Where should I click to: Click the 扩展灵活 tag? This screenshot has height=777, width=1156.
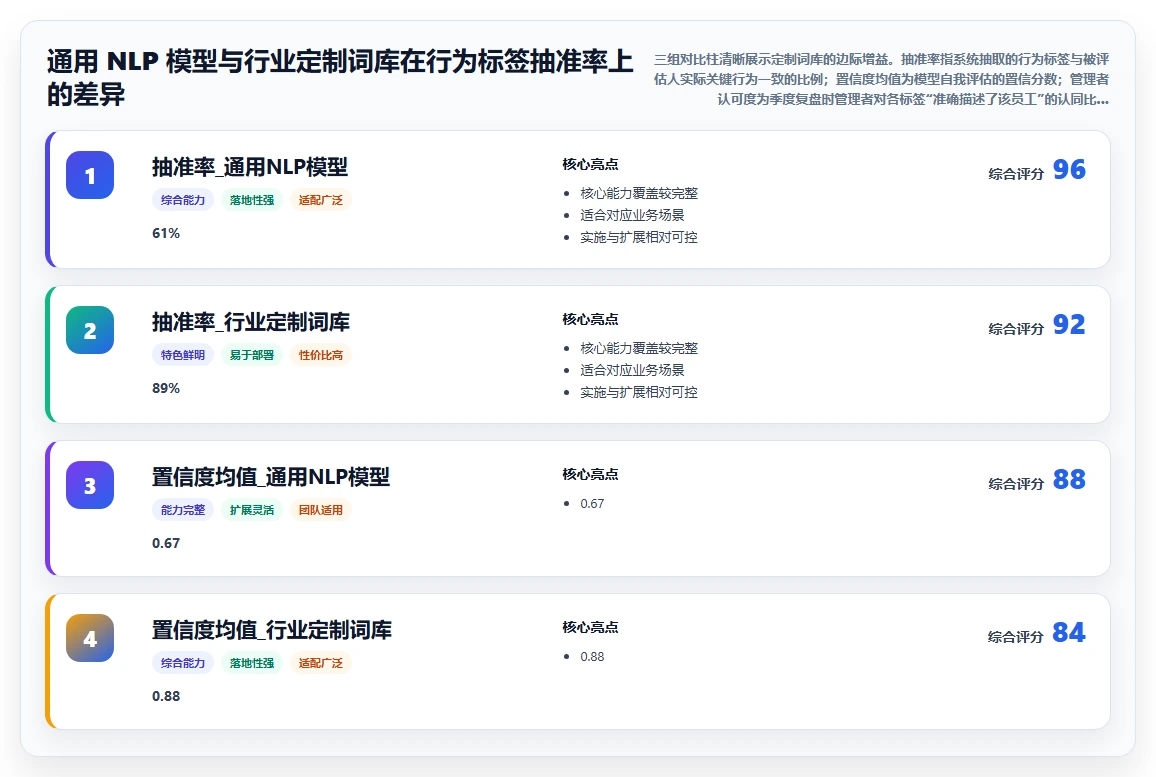251,509
